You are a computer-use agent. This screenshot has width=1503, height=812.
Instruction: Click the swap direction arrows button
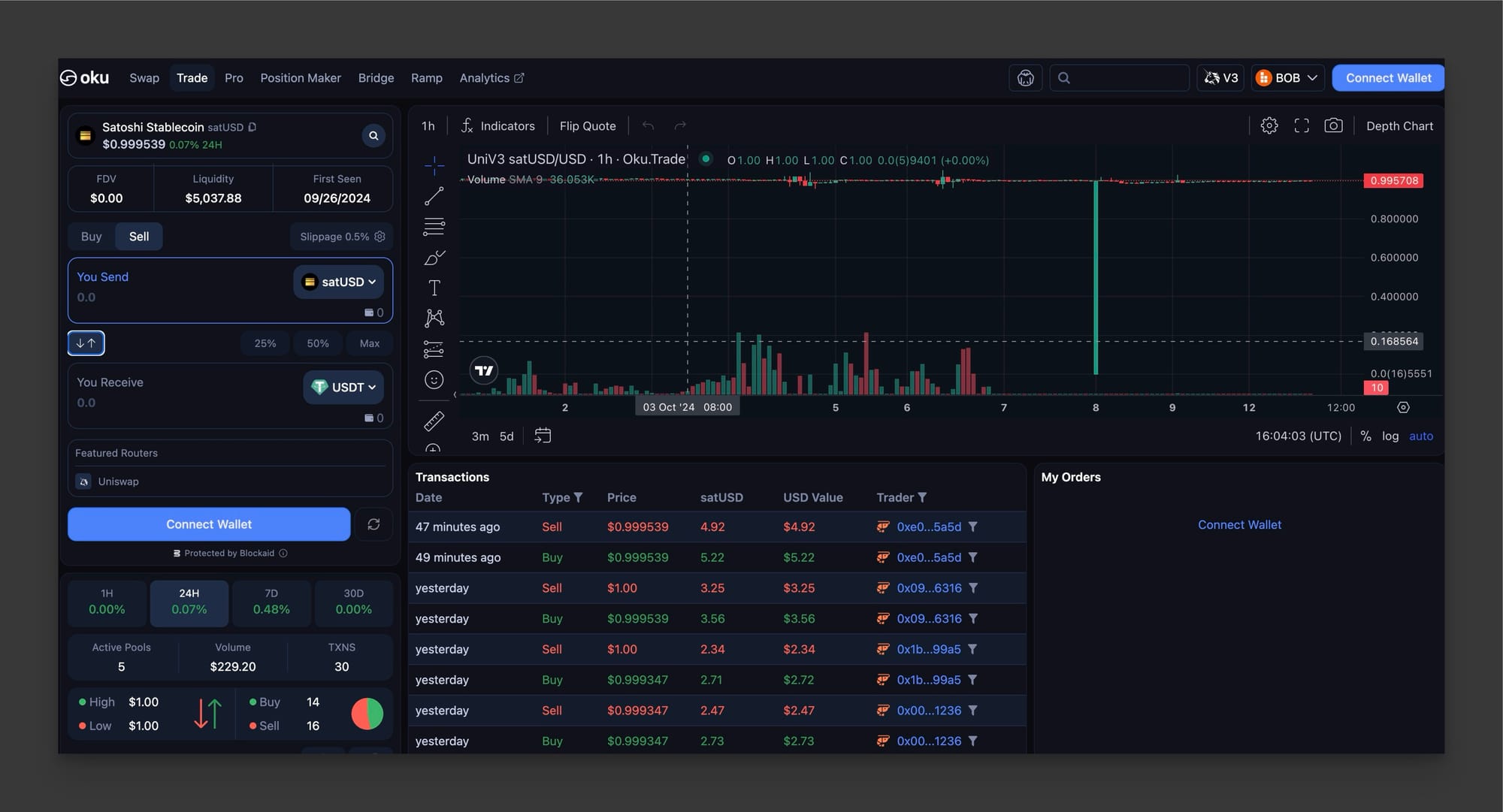pyautogui.click(x=86, y=343)
